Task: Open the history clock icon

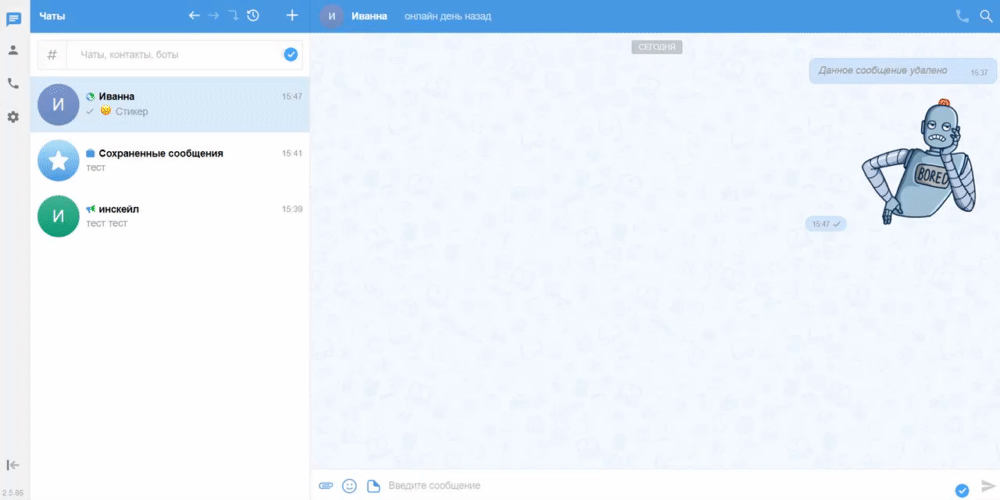Action: 253,15
